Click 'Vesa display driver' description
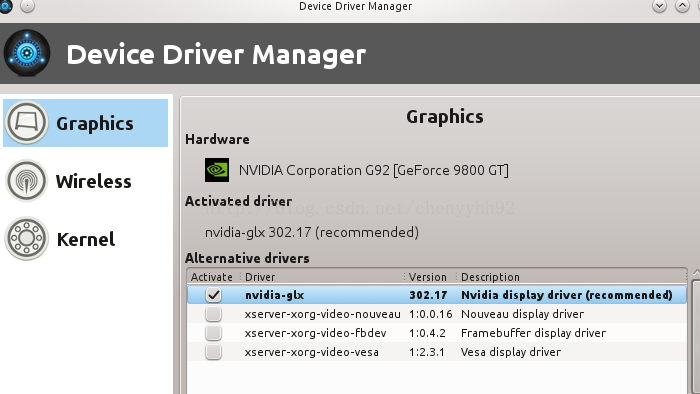Viewport: 700px width, 394px height. point(511,352)
